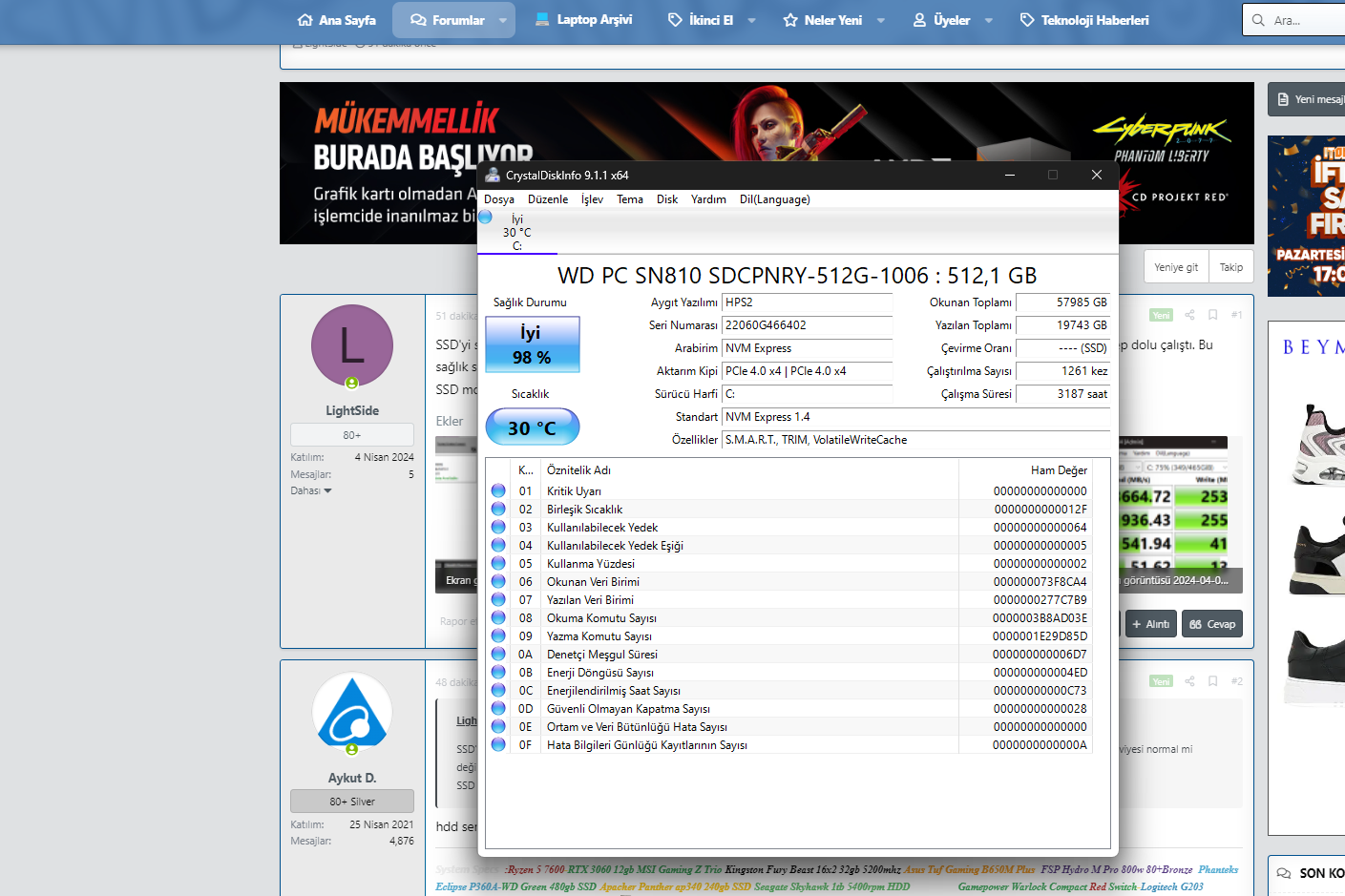Screen dimensions: 1345x896
Task: Click status orb of Yazılan Veri Birimi row
Action: pyautogui.click(x=498, y=599)
